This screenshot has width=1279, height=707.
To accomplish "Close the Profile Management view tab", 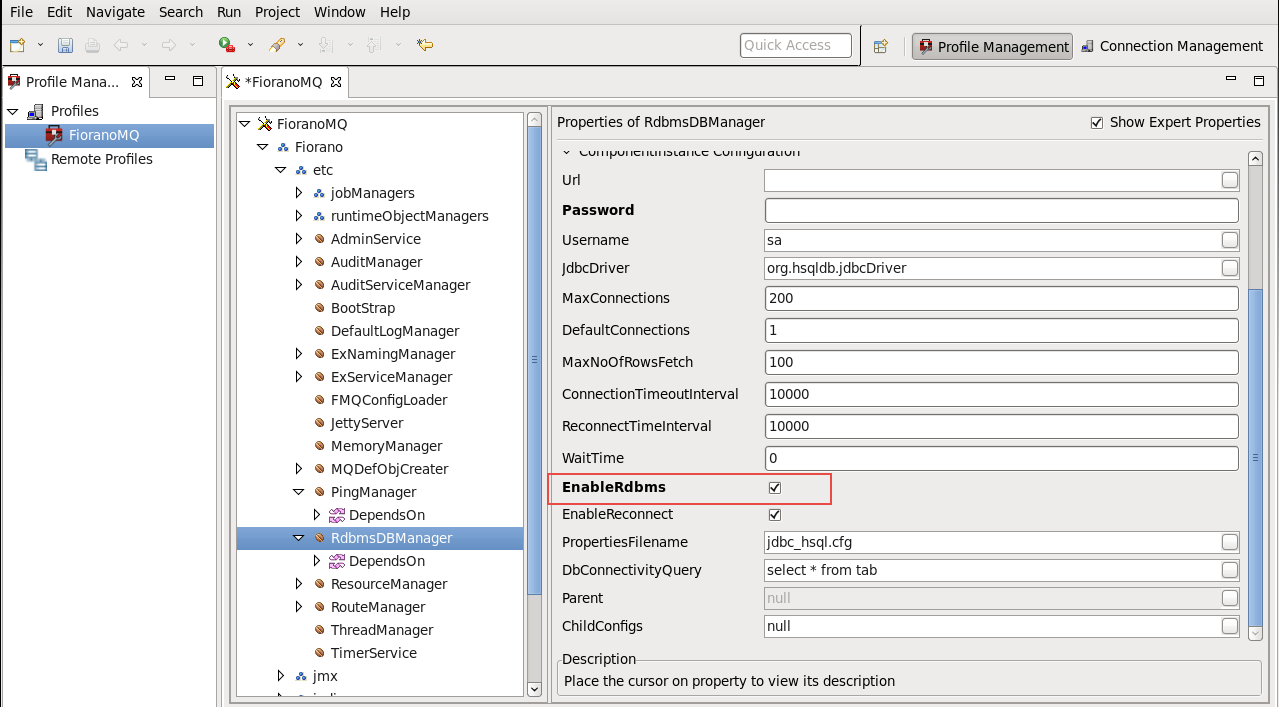I will tap(137, 82).
